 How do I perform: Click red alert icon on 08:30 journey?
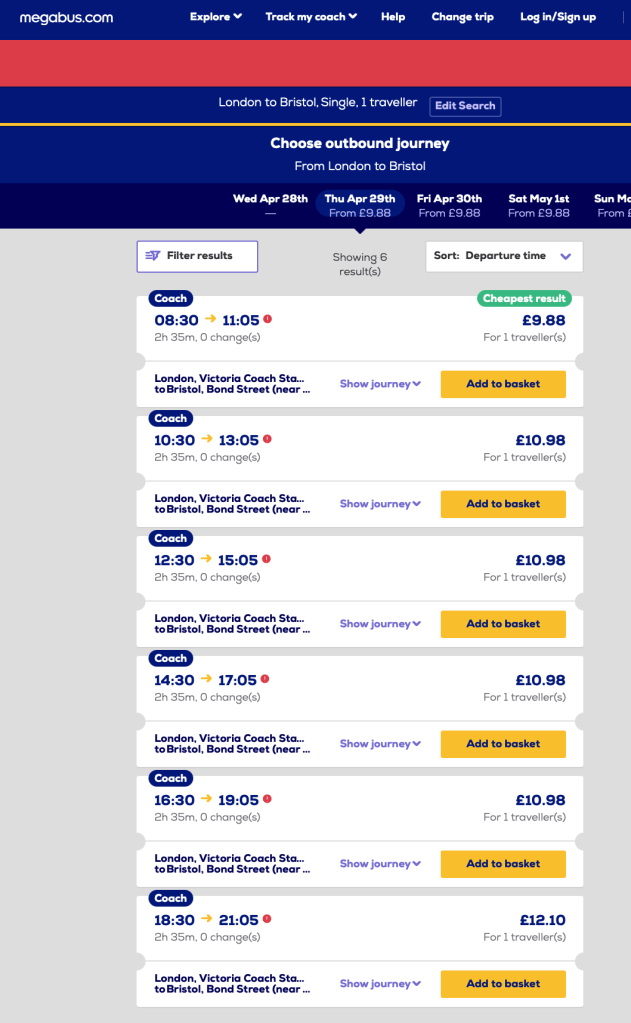(x=268, y=320)
